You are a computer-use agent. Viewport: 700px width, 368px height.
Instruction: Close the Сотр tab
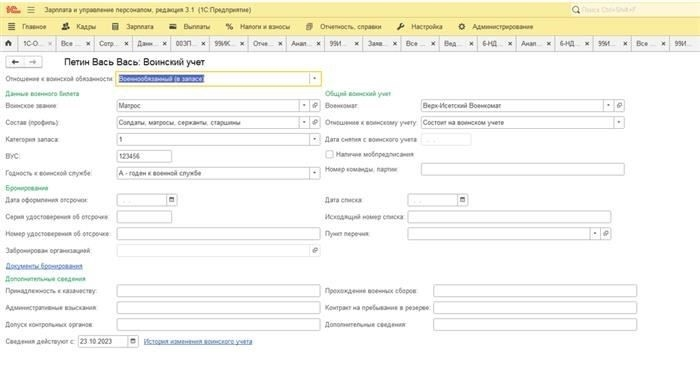126,43
